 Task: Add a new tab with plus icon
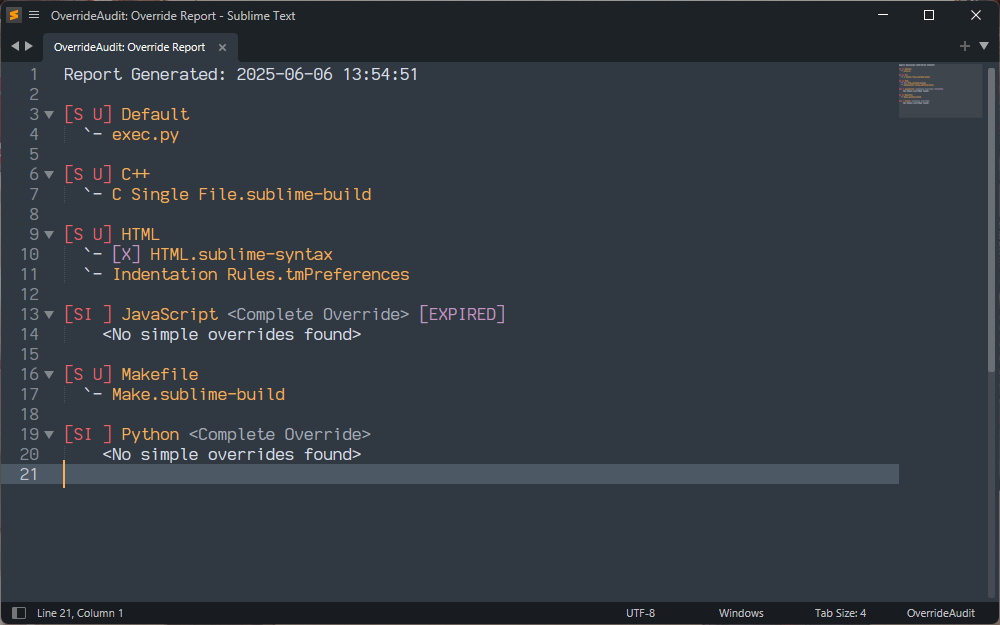(964, 46)
